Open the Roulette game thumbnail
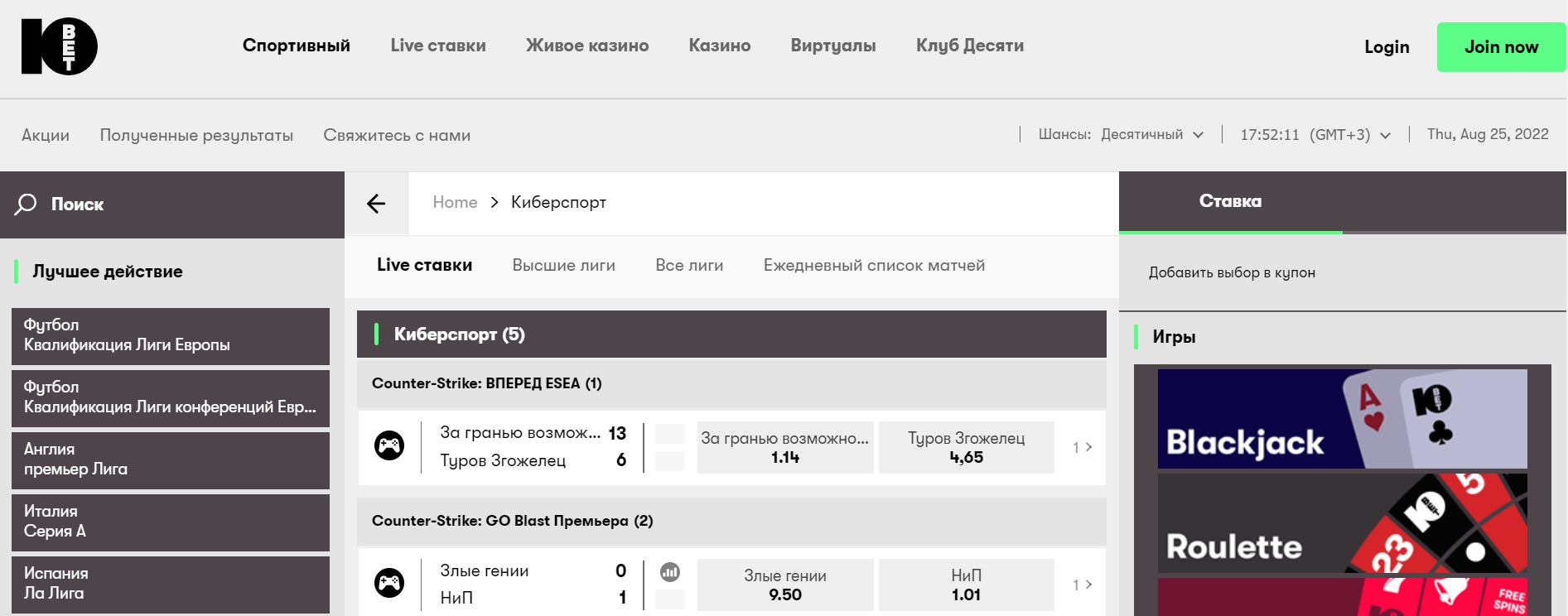This screenshot has width=1568, height=616. (1342, 523)
